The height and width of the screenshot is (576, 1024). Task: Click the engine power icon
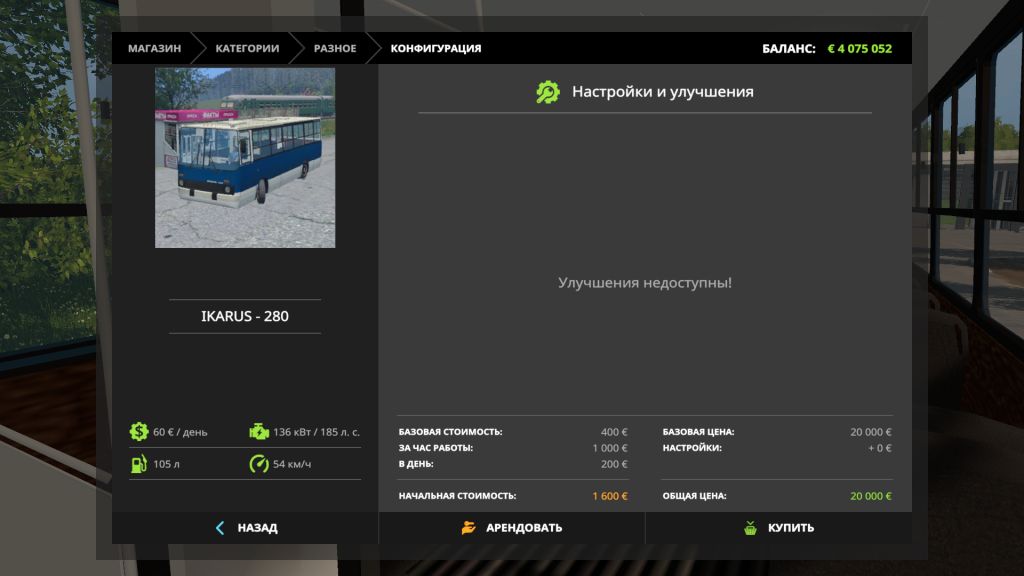[258, 432]
